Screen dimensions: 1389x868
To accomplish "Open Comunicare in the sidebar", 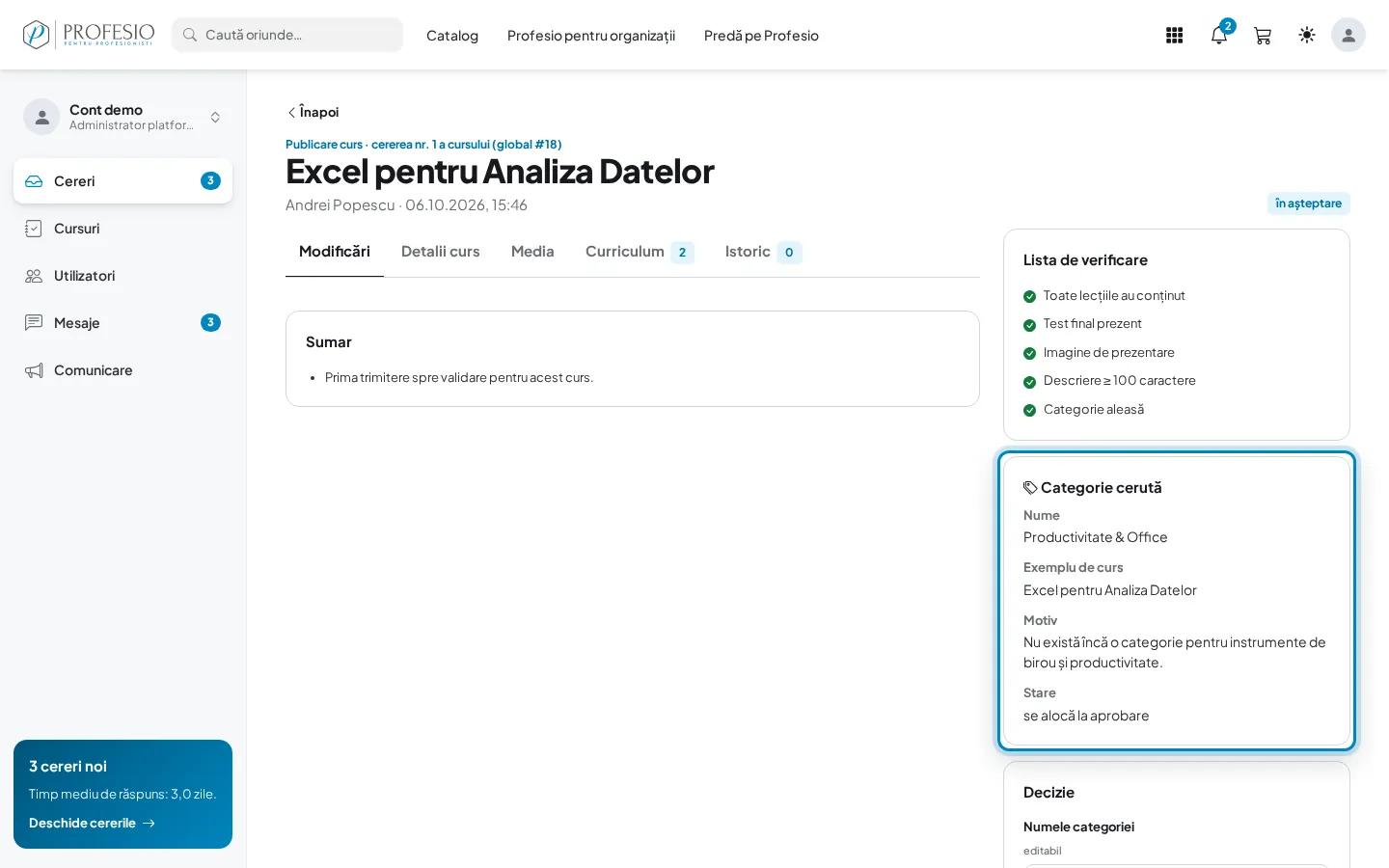I will [123, 370].
